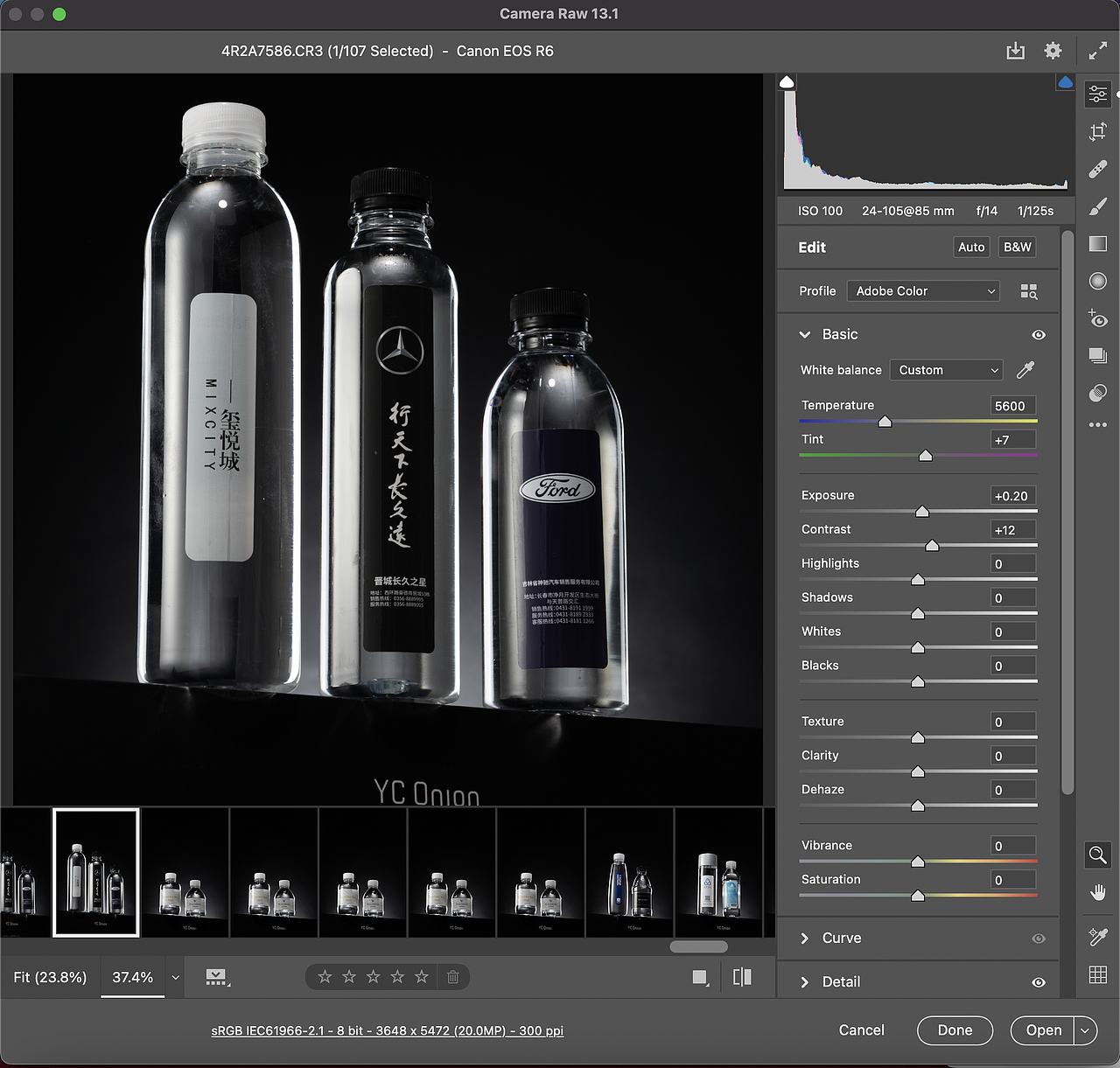This screenshot has width=1120, height=1068.
Task: Click the 37.4% zoom level
Action: point(133,977)
